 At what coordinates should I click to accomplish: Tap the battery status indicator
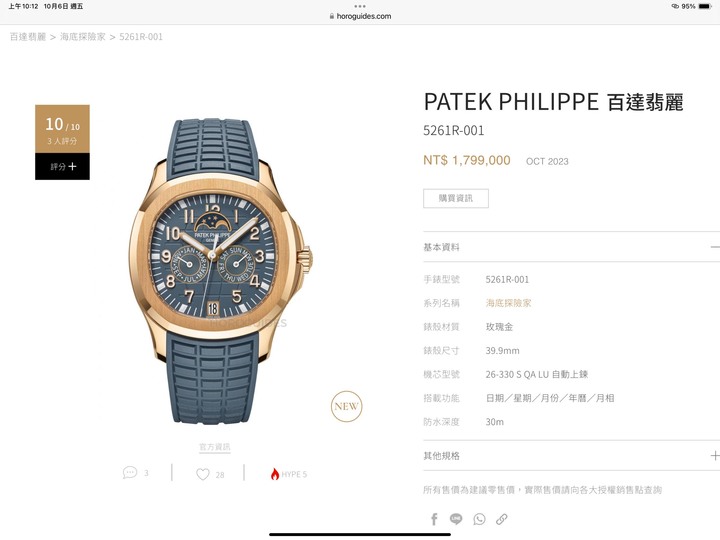[705, 6]
